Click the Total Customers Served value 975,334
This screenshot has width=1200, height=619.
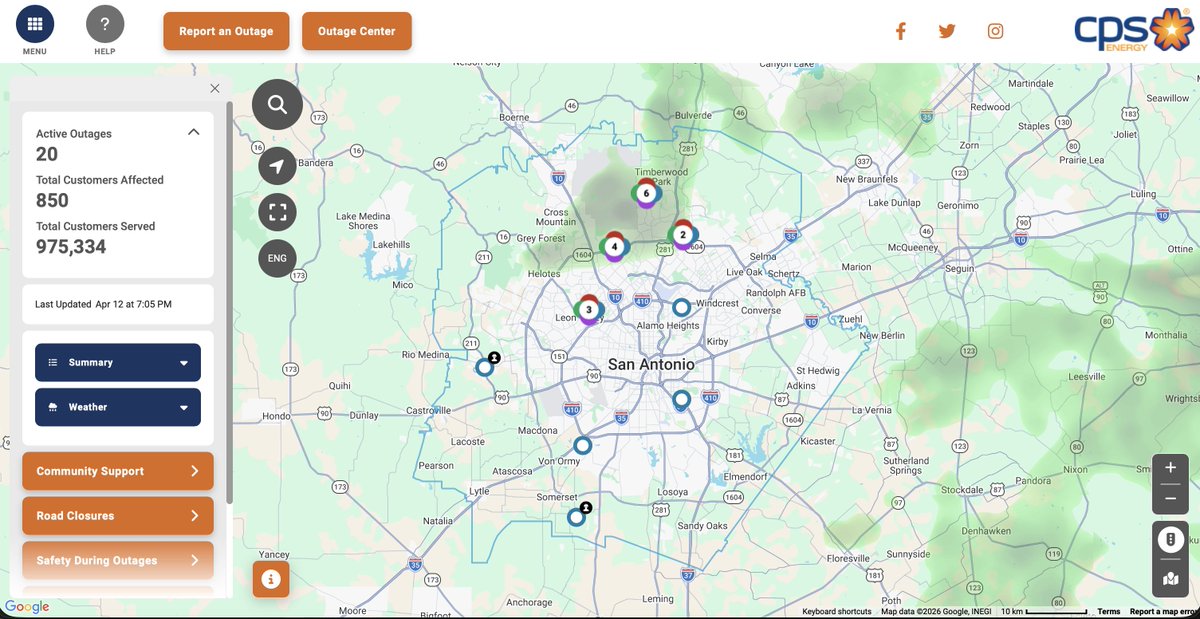point(71,246)
